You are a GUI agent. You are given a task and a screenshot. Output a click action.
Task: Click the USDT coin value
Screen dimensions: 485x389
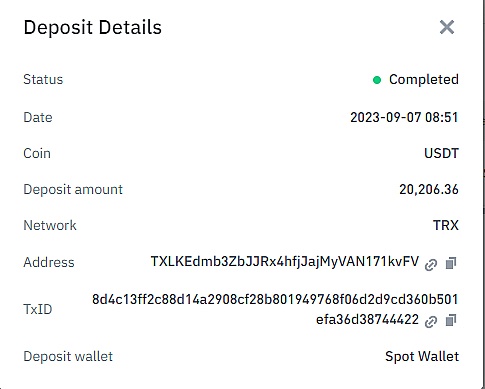pyautogui.click(x=441, y=153)
